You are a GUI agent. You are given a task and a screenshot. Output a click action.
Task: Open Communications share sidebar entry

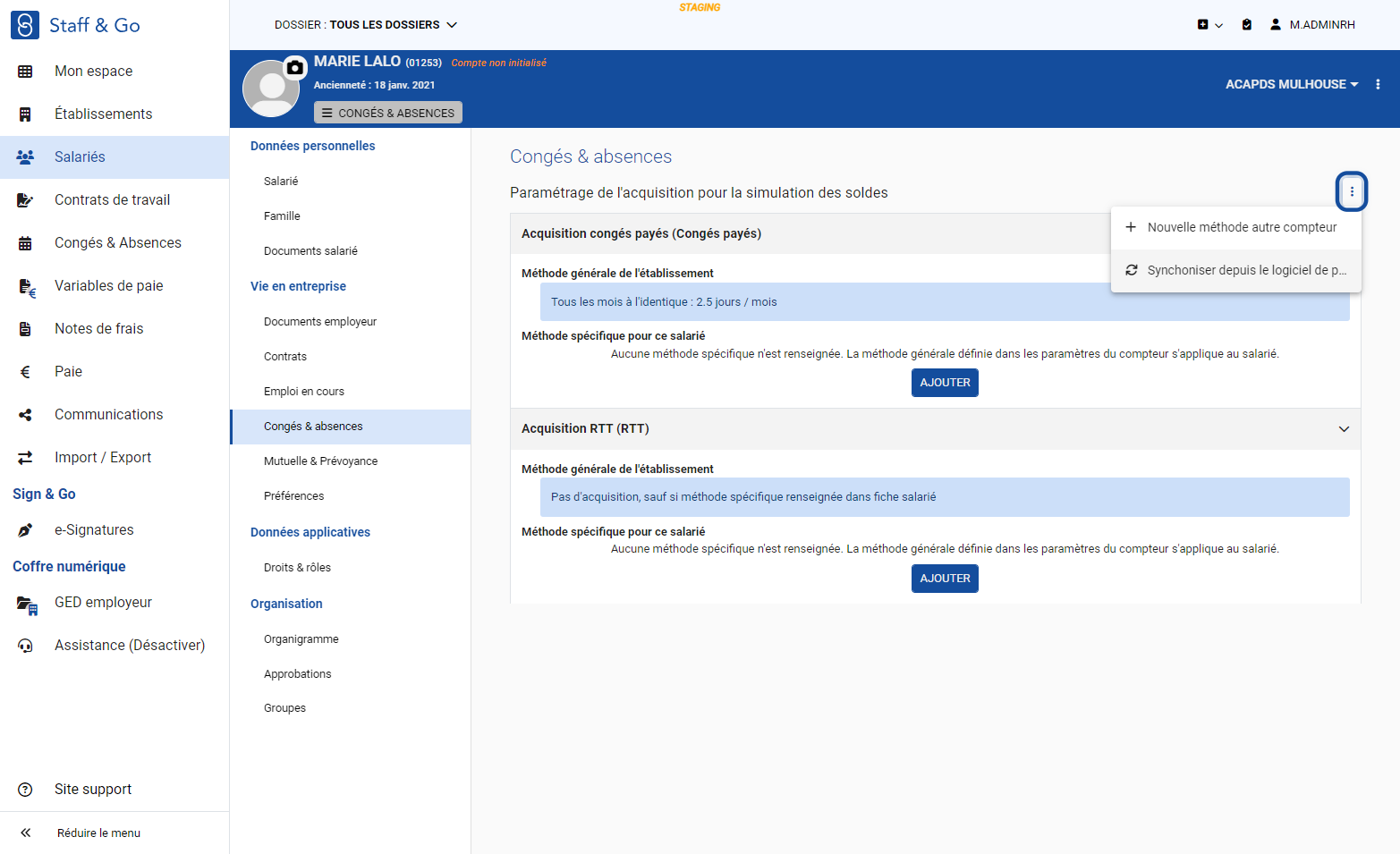point(115,415)
